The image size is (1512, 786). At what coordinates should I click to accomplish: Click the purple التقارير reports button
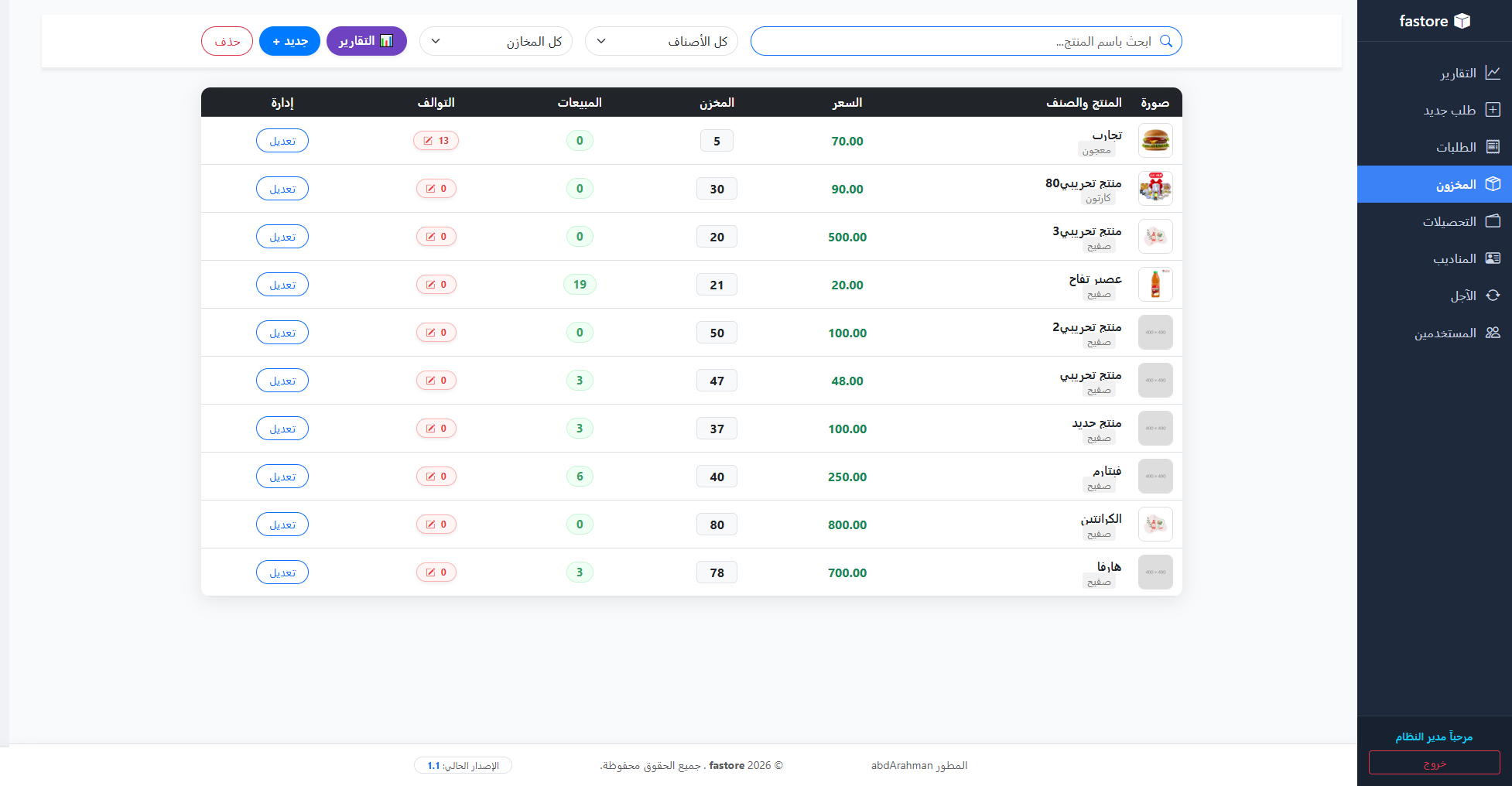tap(366, 41)
